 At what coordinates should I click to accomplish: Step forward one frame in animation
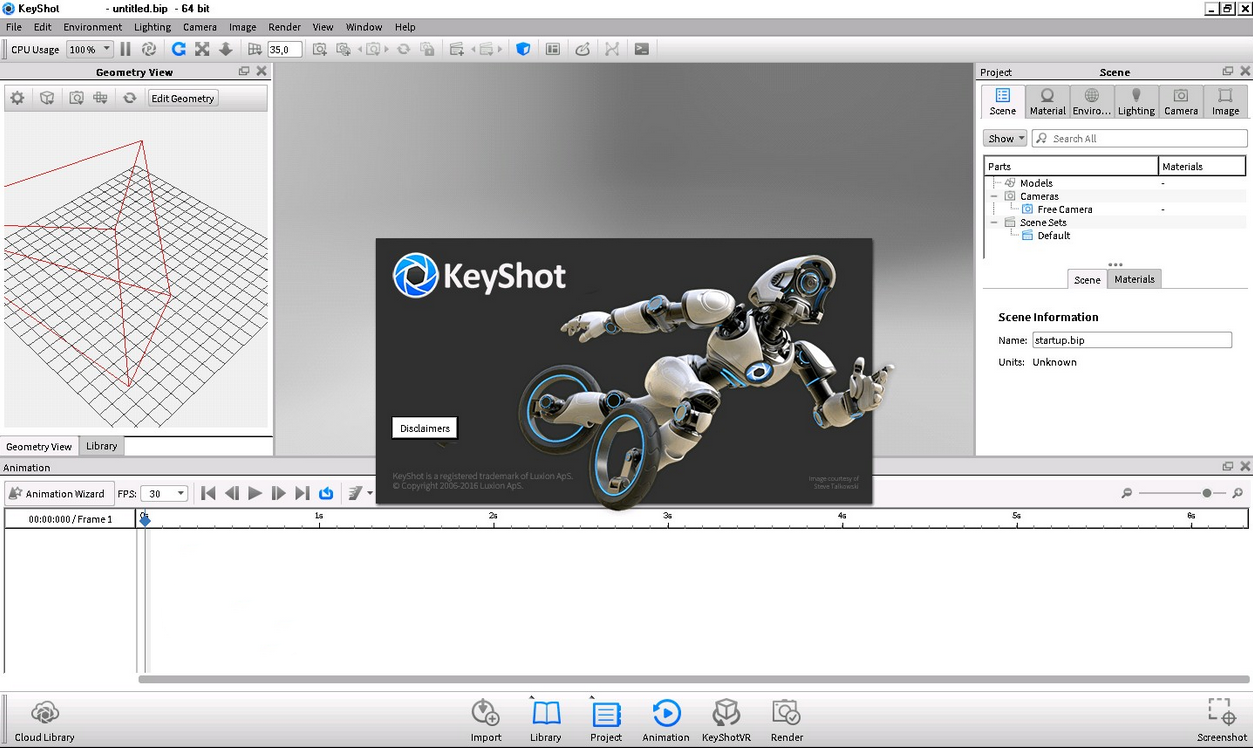tap(279, 493)
